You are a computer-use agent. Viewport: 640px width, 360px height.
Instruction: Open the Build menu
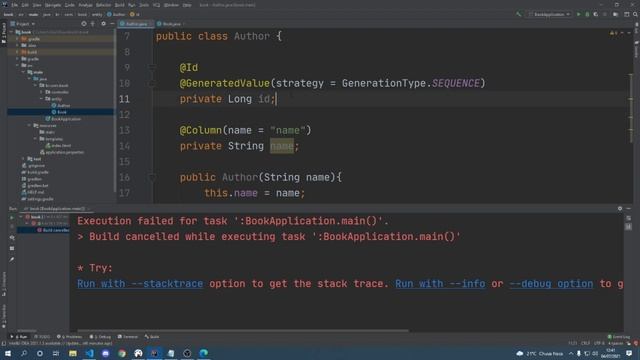(x=120, y=5)
